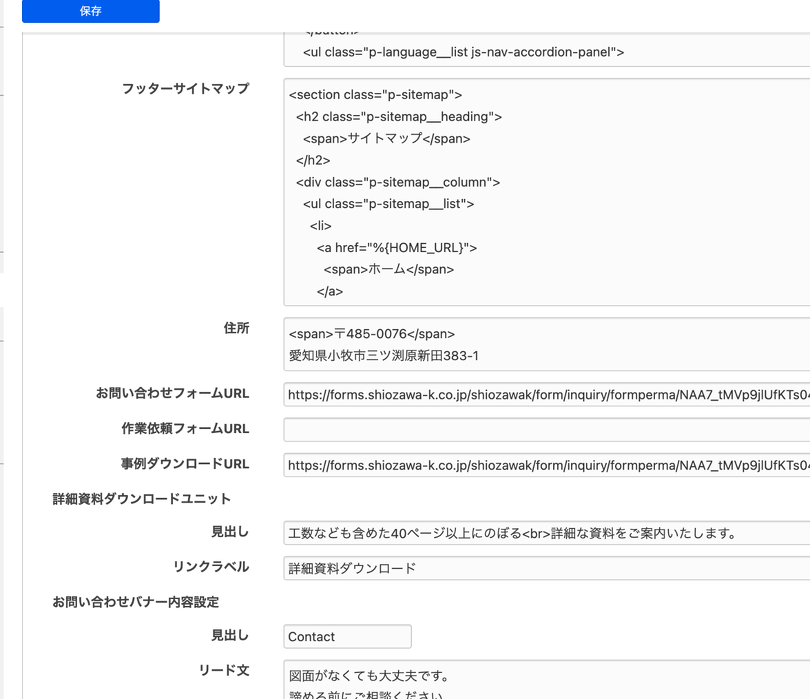This screenshot has width=810, height=699.
Task: Place cursor on the 〒485-0076 postal code line
Action: (371, 334)
